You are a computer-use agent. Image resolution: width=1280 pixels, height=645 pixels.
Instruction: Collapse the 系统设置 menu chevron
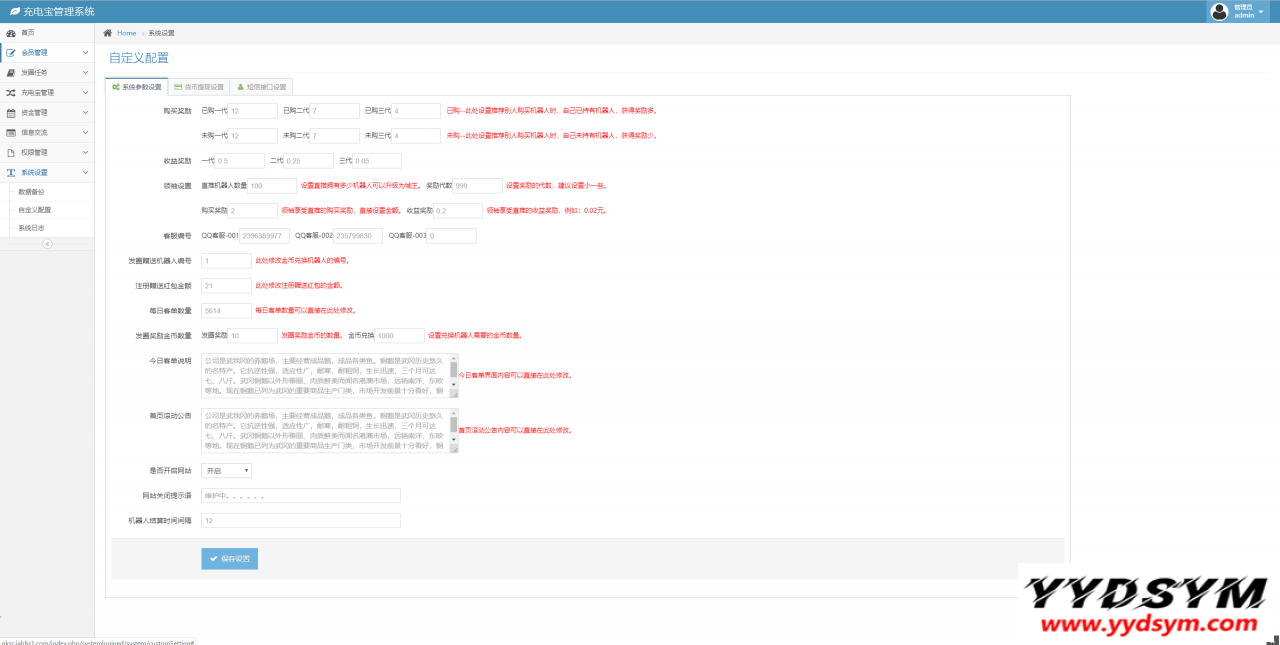click(x=85, y=172)
